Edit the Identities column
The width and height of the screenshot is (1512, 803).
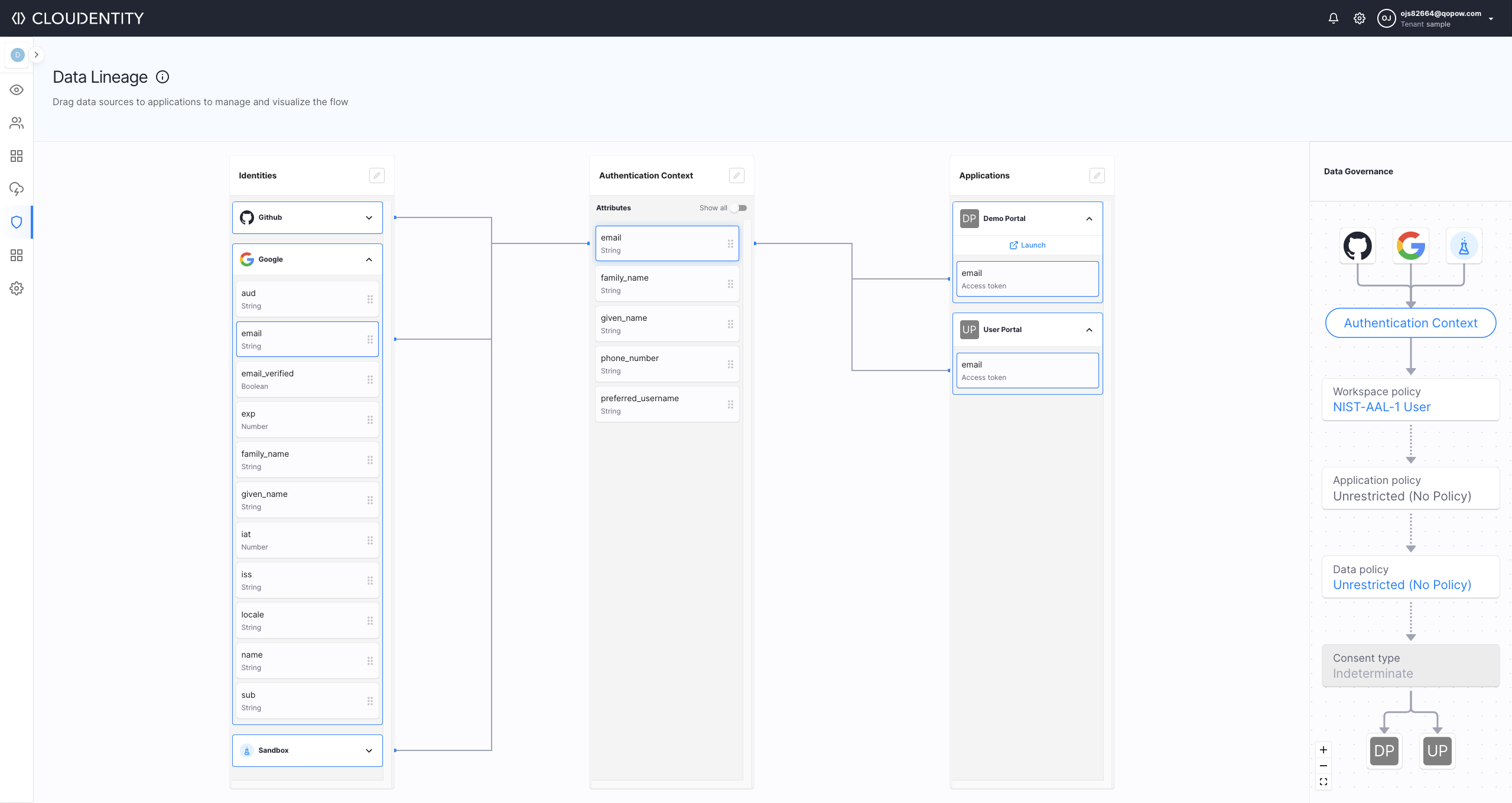376,175
